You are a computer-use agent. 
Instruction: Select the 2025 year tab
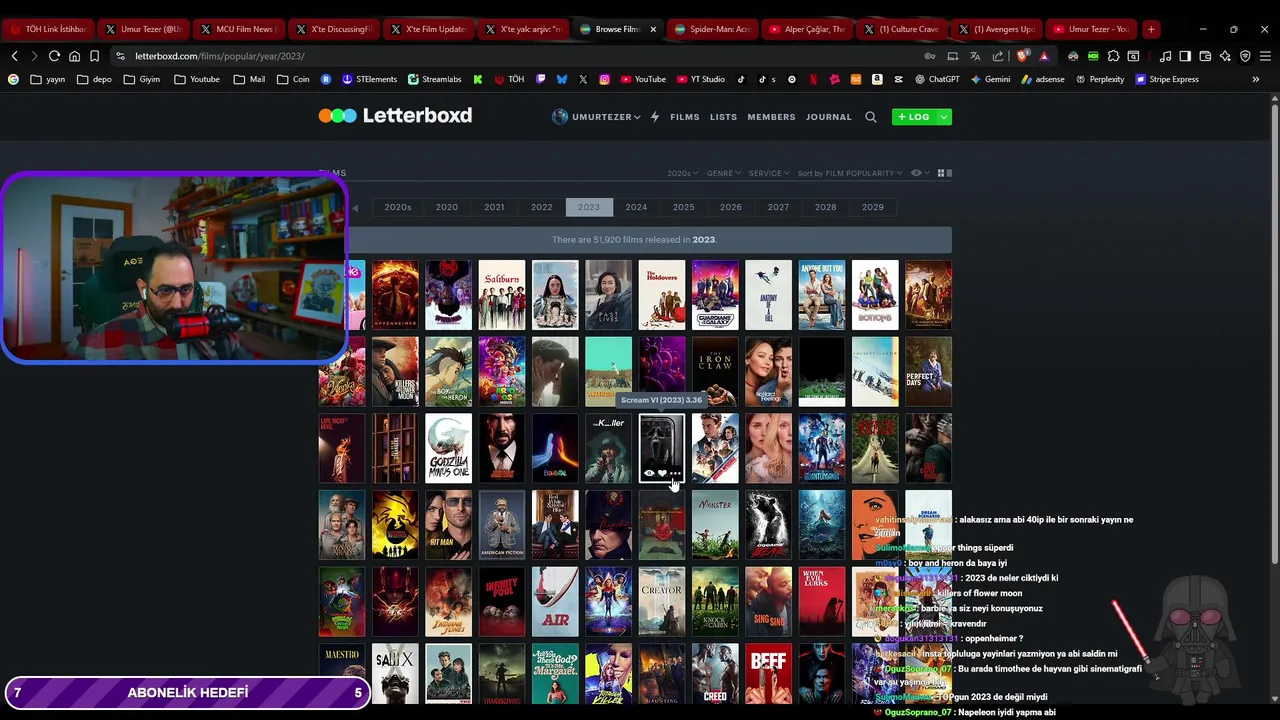pyautogui.click(x=683, y=207)
